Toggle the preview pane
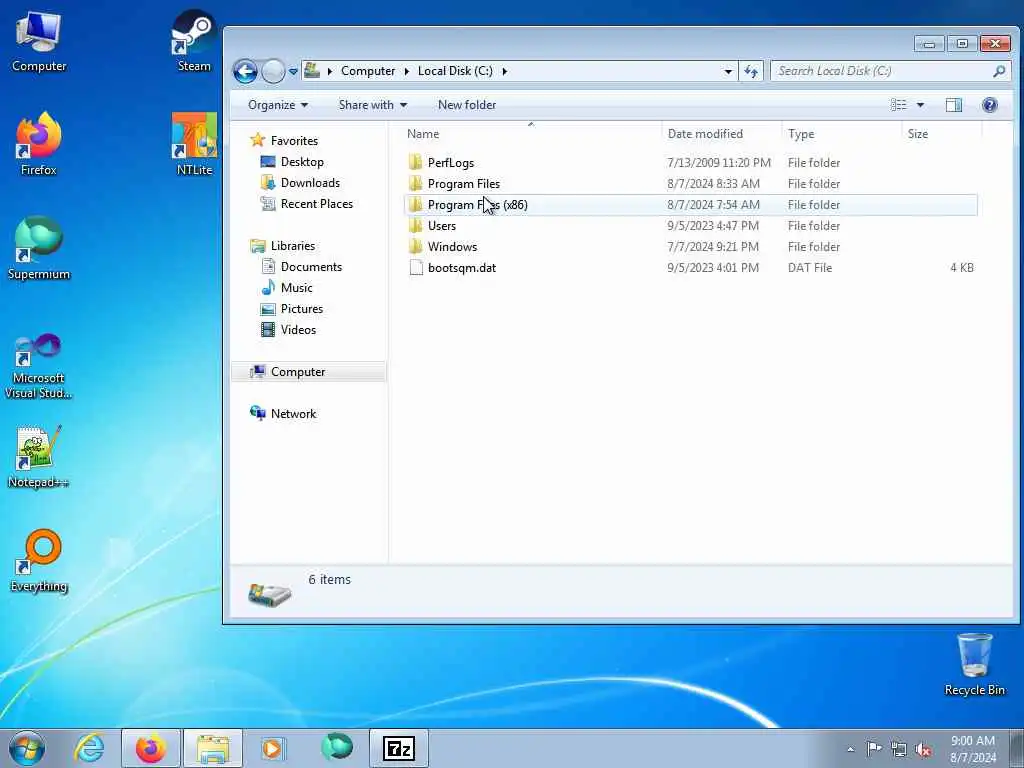 [953, 105]
